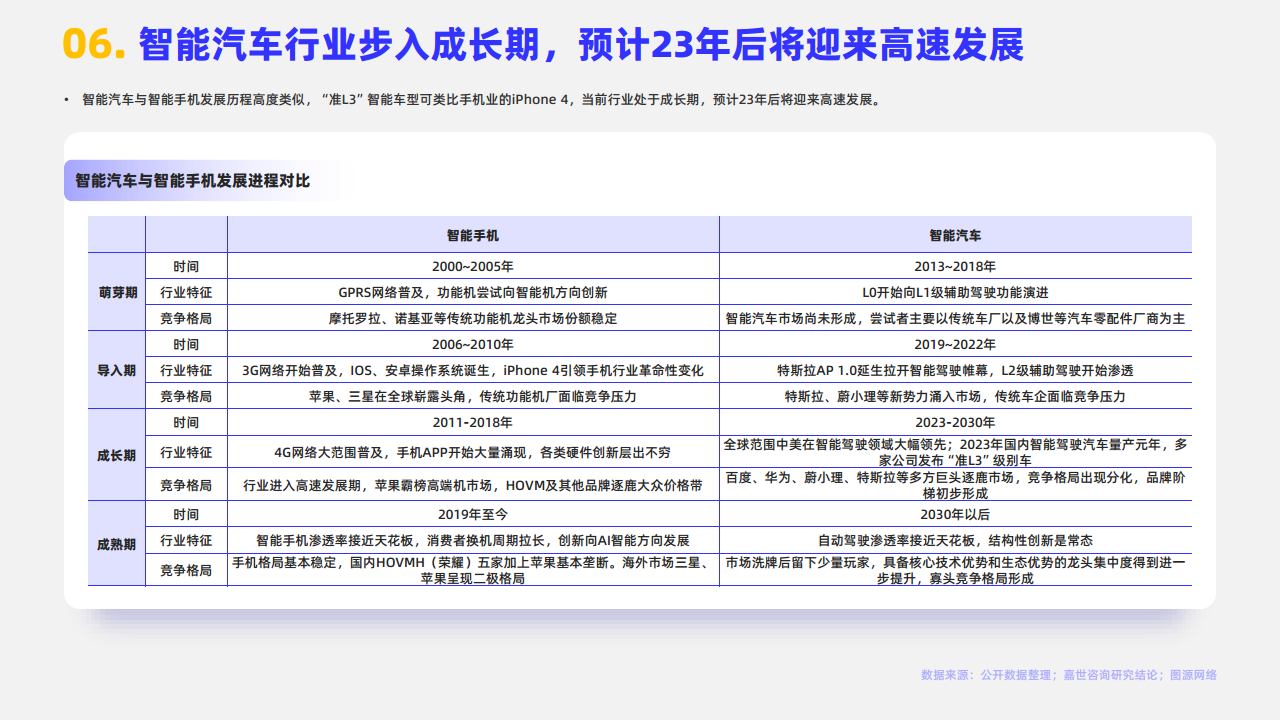Click the slide title '06. 智能汽车行业步入成长期'

544,44
